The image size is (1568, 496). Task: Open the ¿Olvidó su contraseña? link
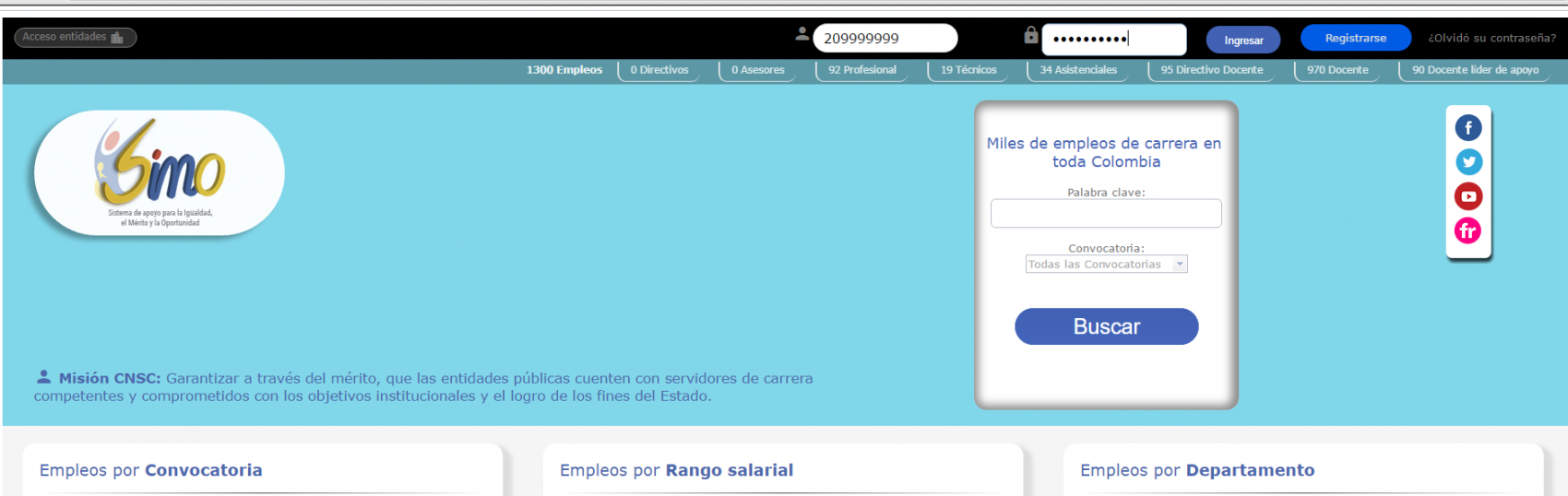[1491, 38]
